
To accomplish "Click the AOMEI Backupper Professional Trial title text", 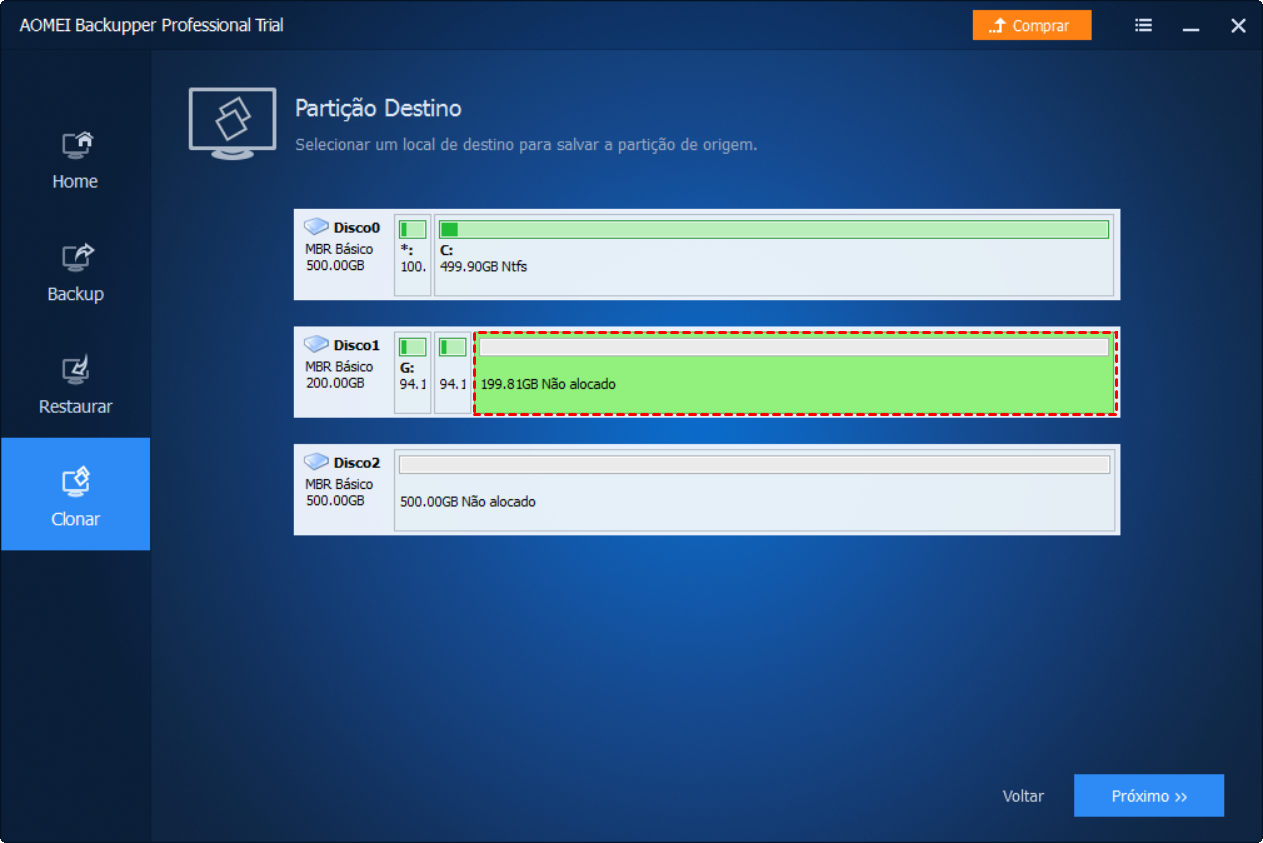I will 150,25.
